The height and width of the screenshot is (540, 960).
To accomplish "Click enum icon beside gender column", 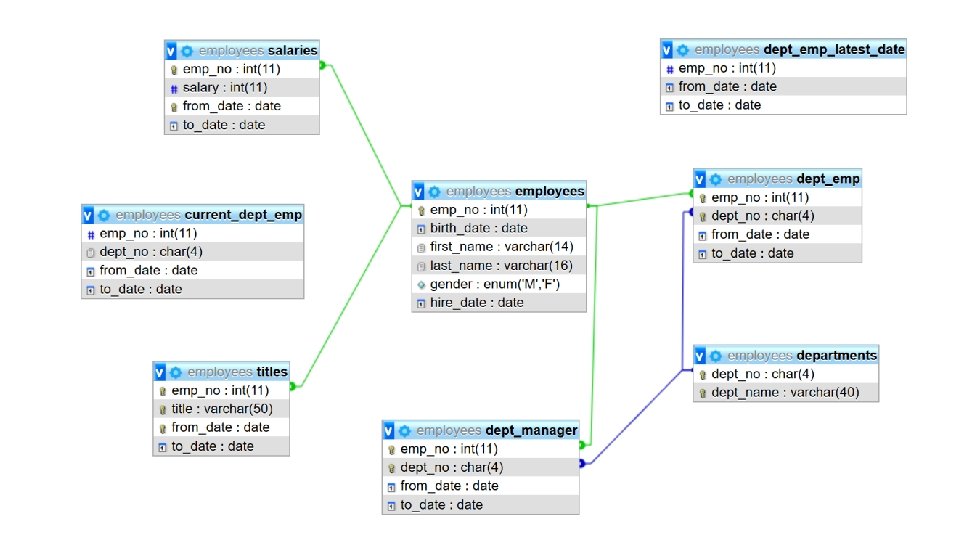I will 421,285.
